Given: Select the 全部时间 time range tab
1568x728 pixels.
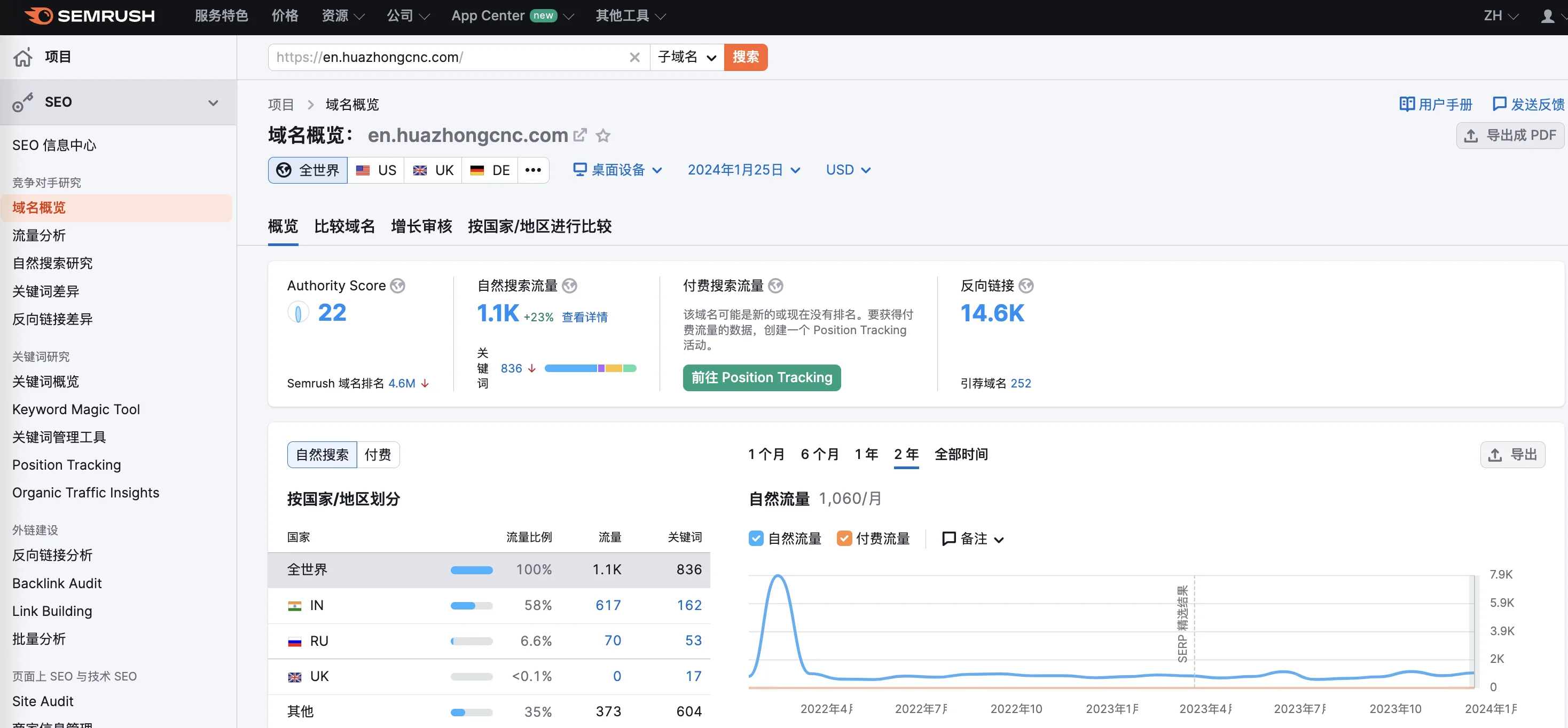Looking at the screenshot, I should (x=961, y=454).
